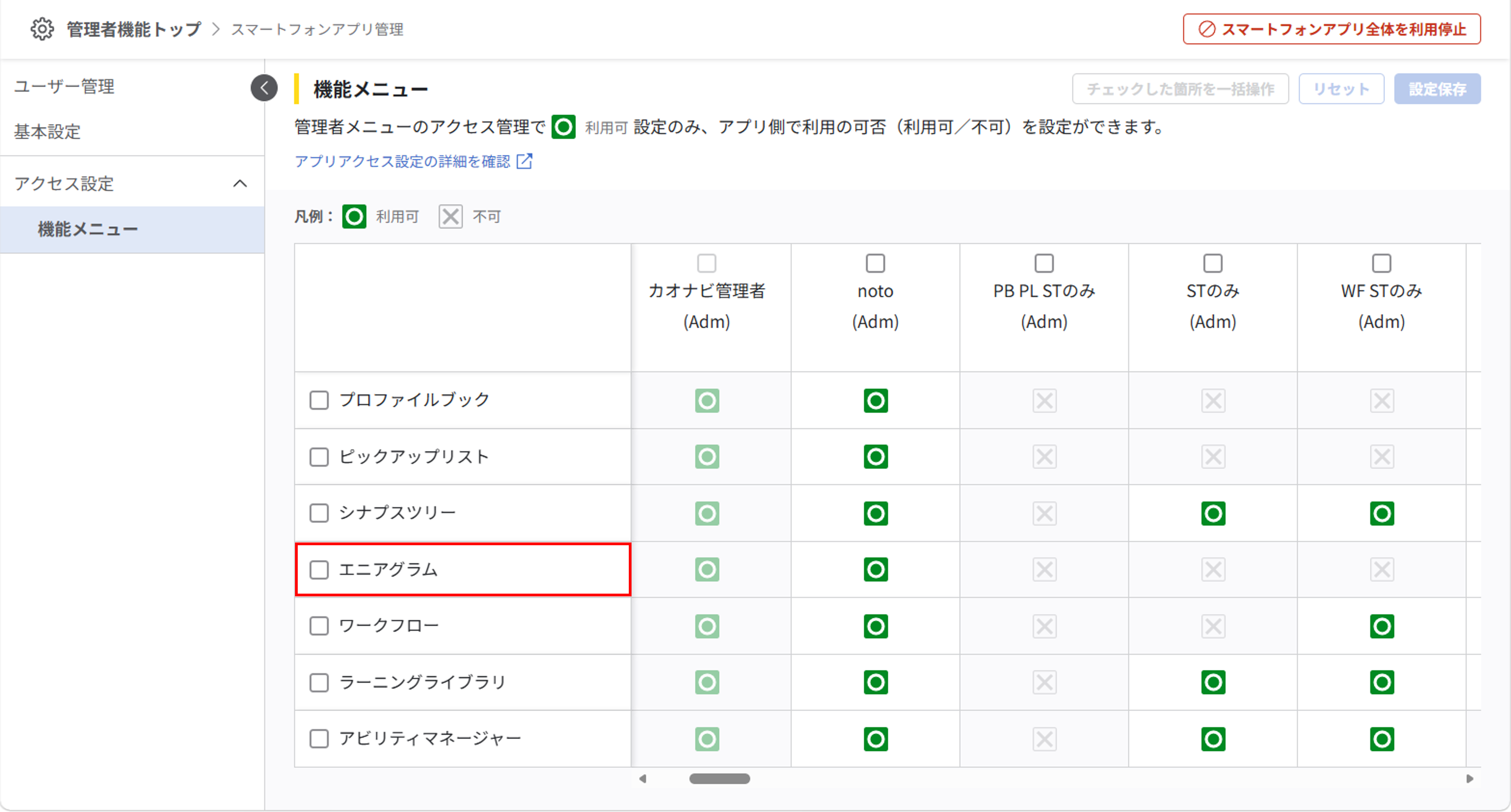
Task: Open ユーザー管理 in the sidebar
Action: coord(65,87)
